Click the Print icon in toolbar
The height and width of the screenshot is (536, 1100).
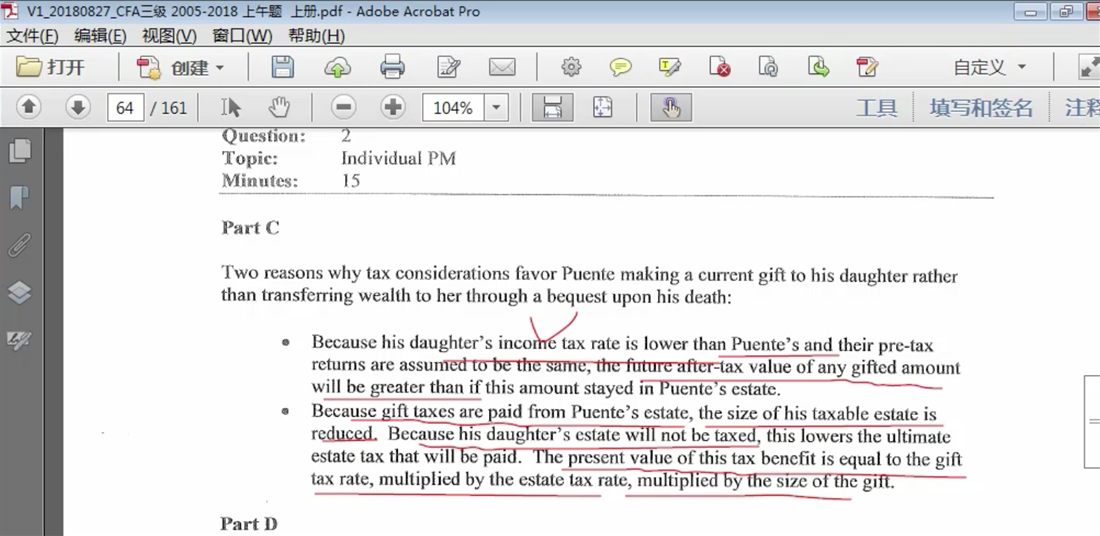[392, 68]
